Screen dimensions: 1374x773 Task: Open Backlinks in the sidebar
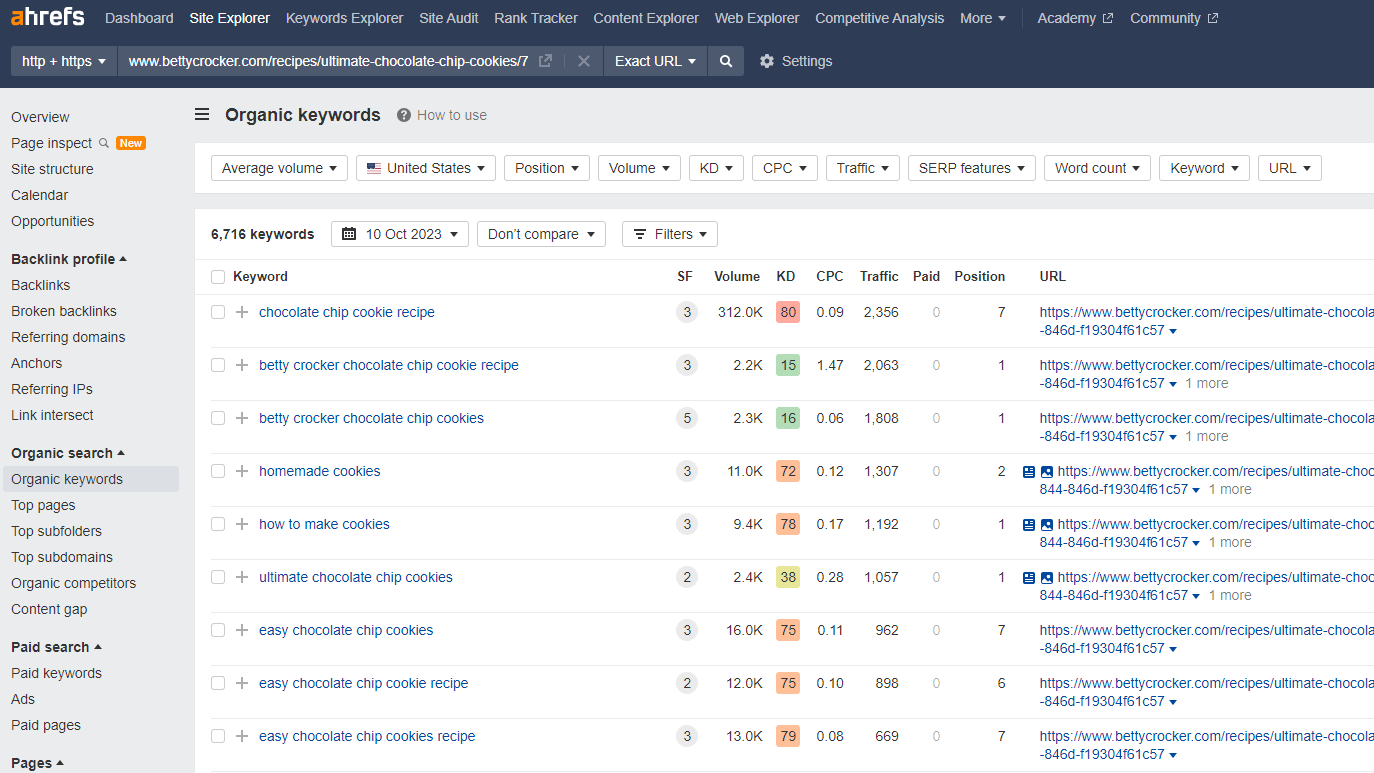coord(41,285)
